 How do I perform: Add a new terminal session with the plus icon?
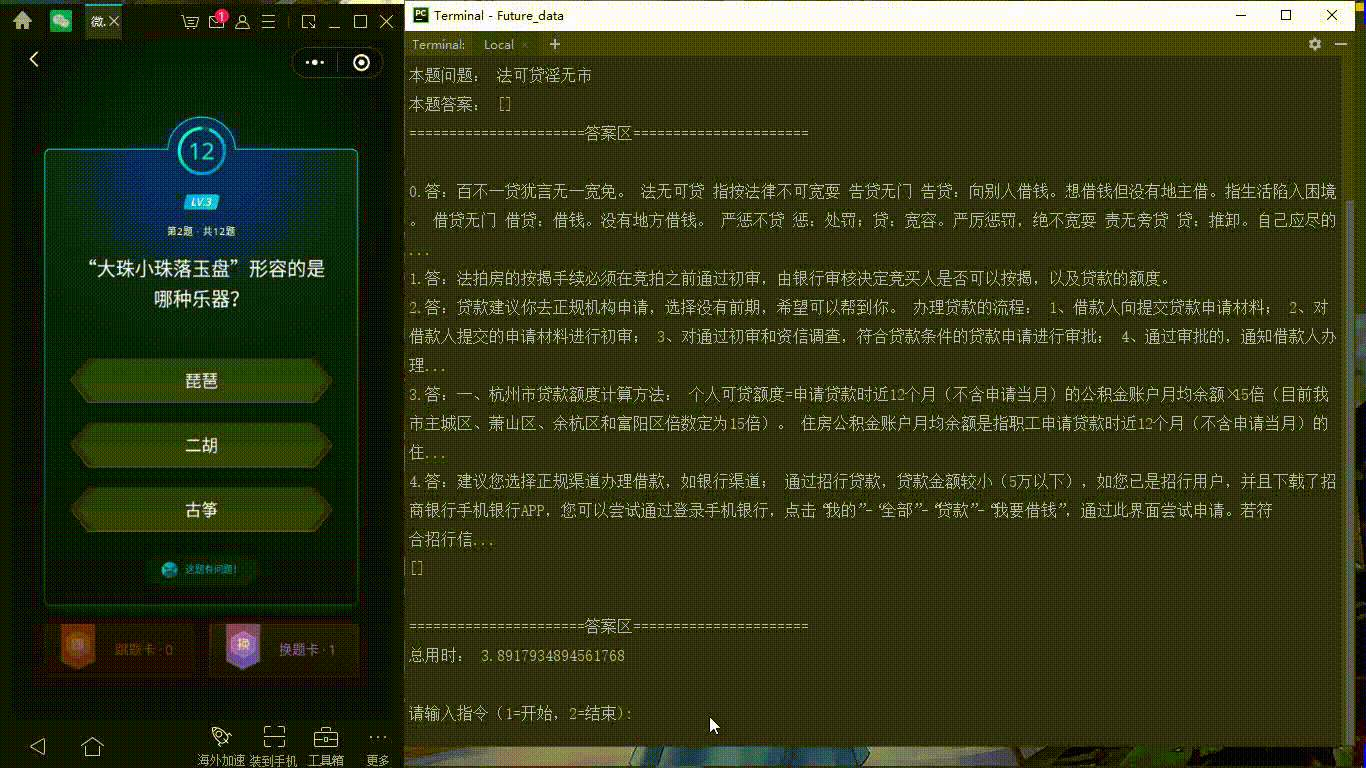click(554, 45)
